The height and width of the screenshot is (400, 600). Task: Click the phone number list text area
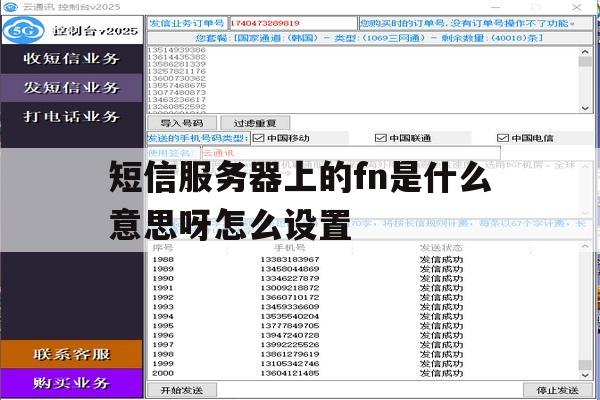364,80
